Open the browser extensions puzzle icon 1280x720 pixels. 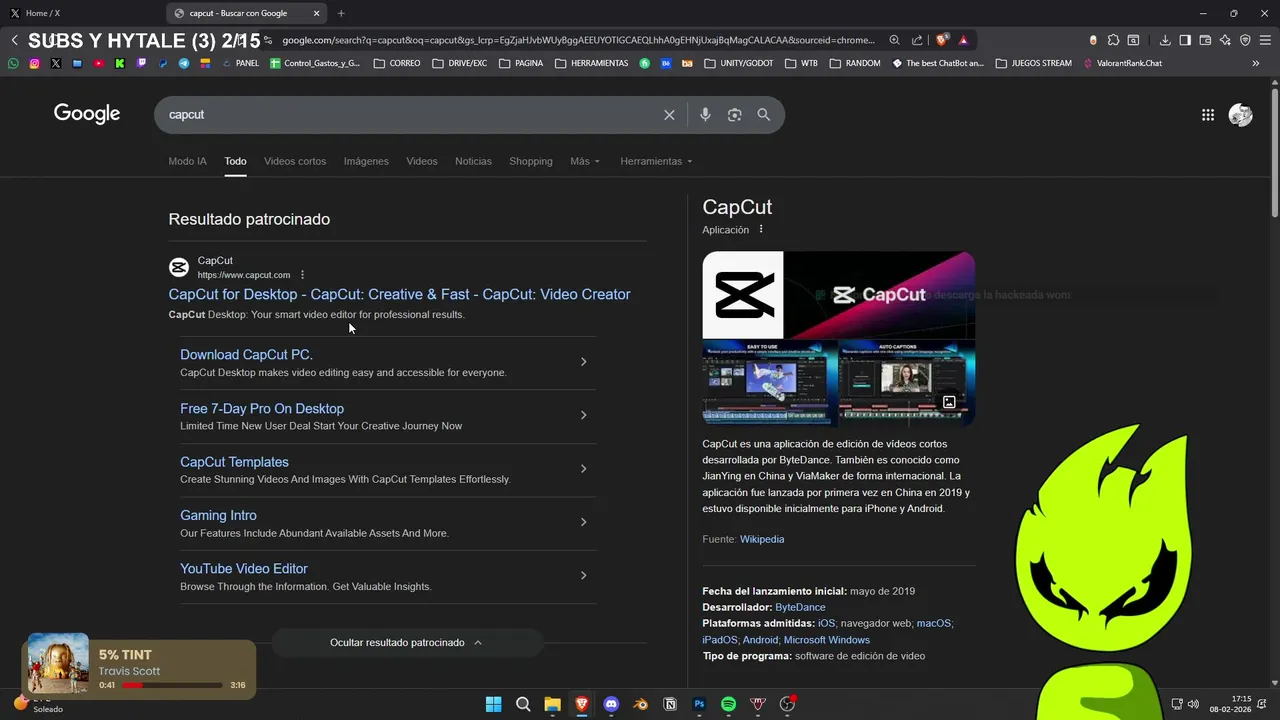(1113, 40)
